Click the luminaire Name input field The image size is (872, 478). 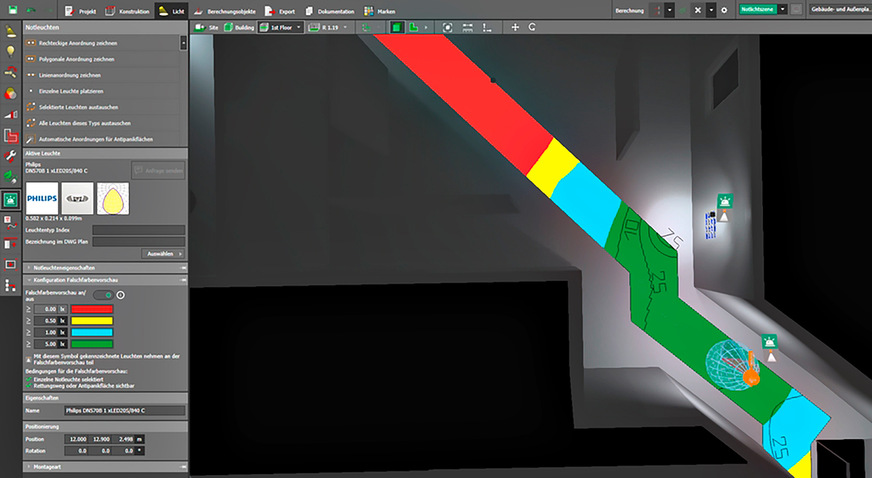tap(124, 410)
